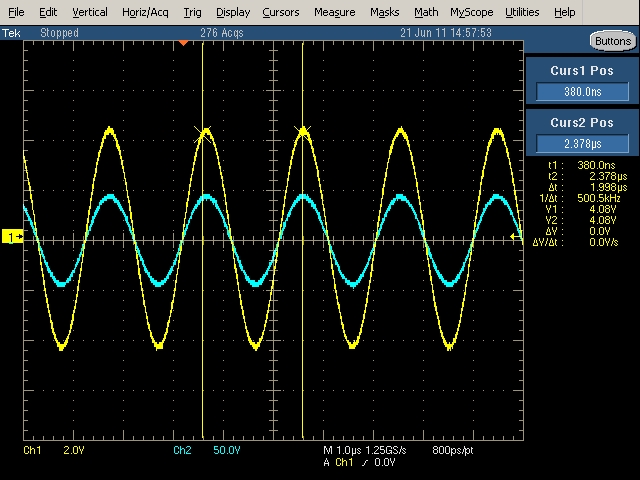Viewport: 640px width, 480px height.
Task: Open the Vertical menu
Action: (90, 12)
